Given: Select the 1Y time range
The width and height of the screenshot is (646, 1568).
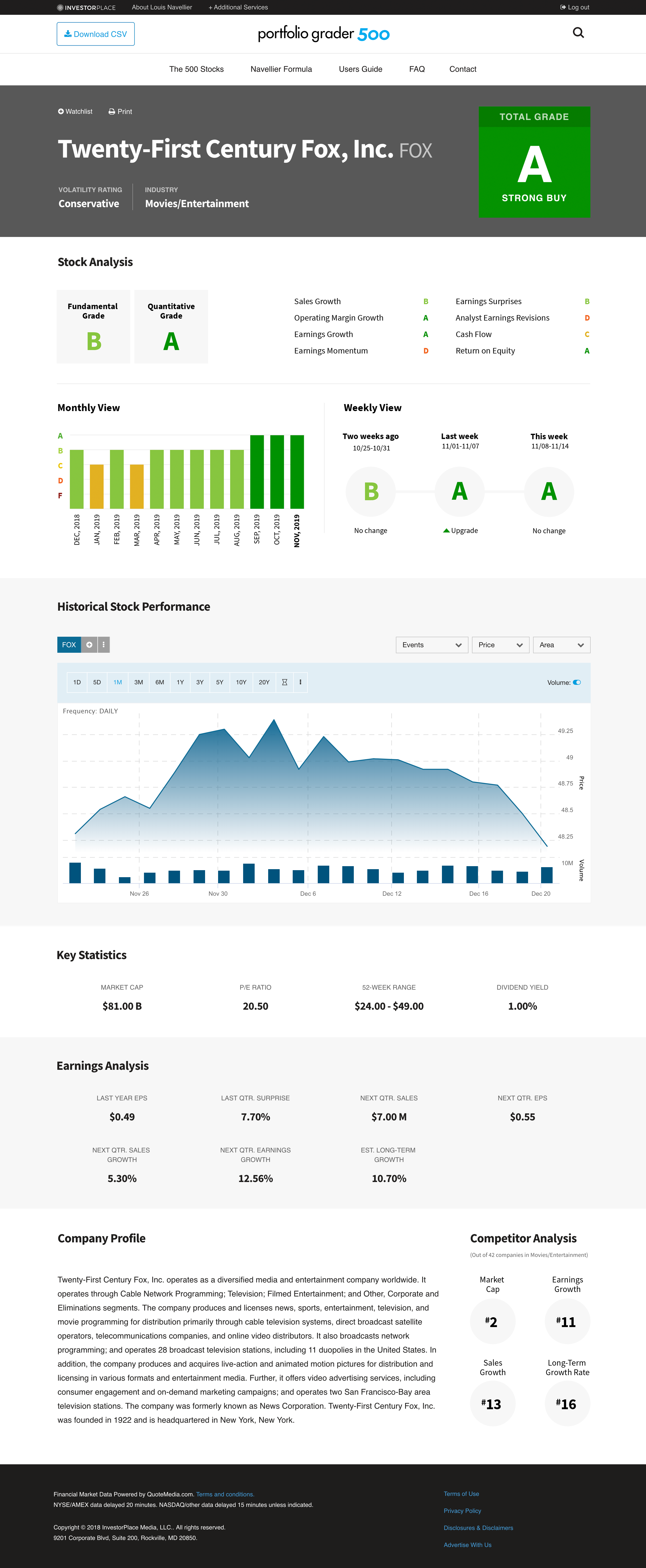Looking at the screenshot, I should [x=180, y=682].
